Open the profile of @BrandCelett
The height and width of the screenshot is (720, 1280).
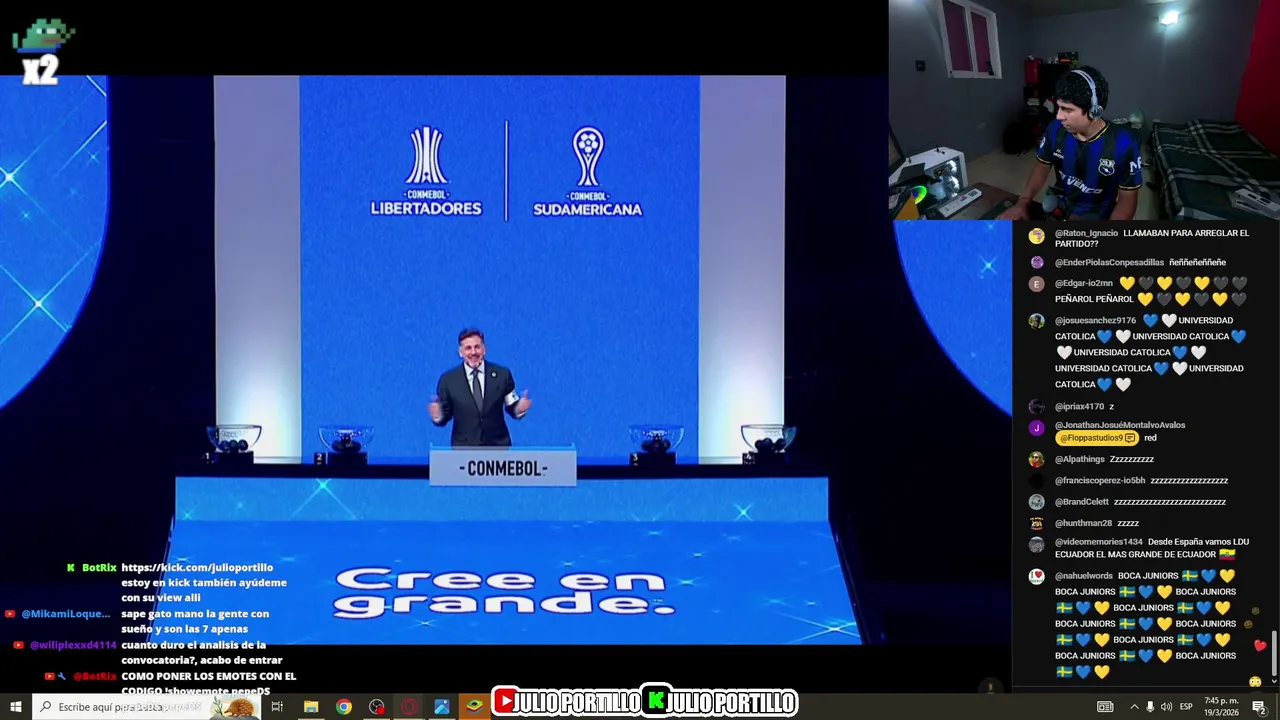1082,502
